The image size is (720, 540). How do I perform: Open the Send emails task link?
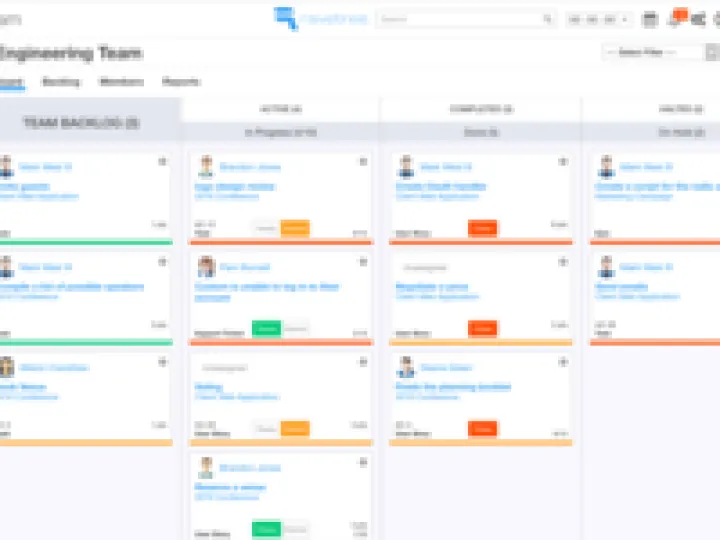622,287
